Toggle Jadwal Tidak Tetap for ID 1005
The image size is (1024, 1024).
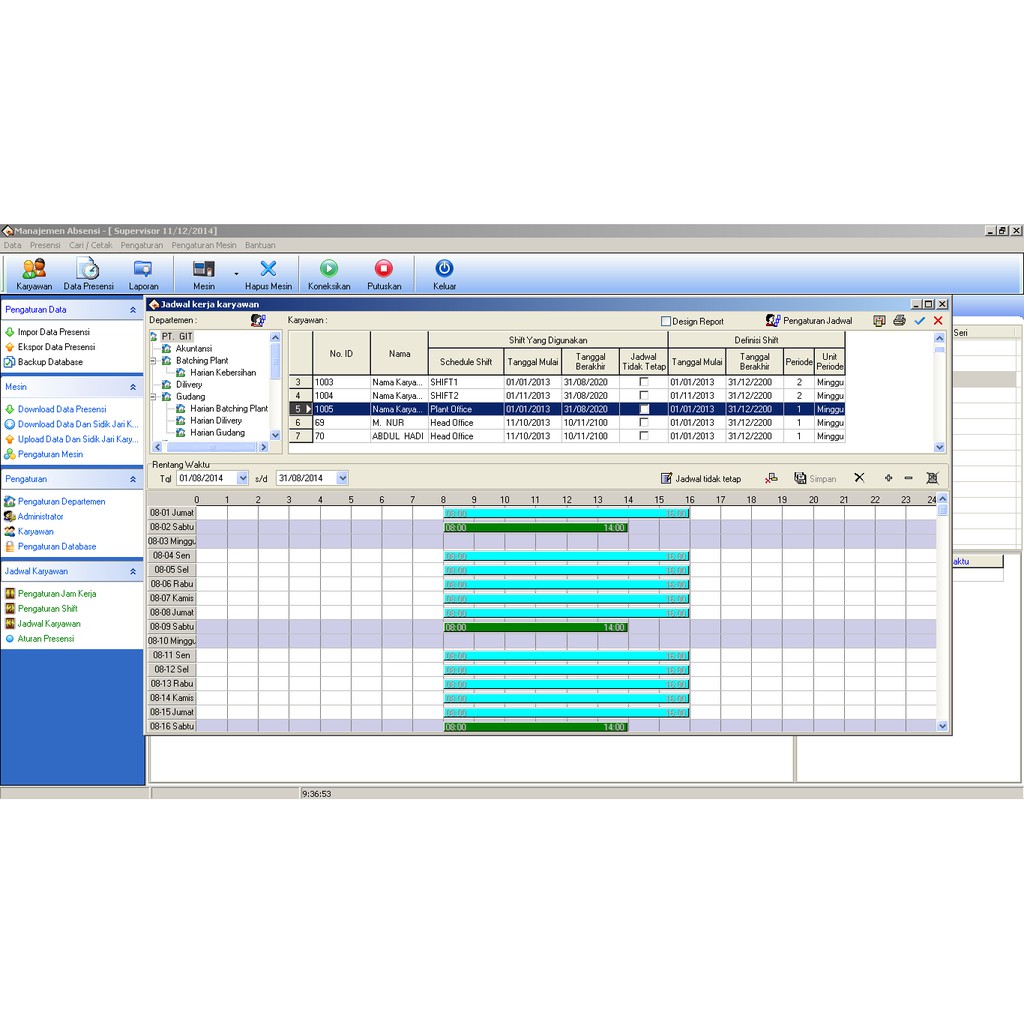pos(644,409)
